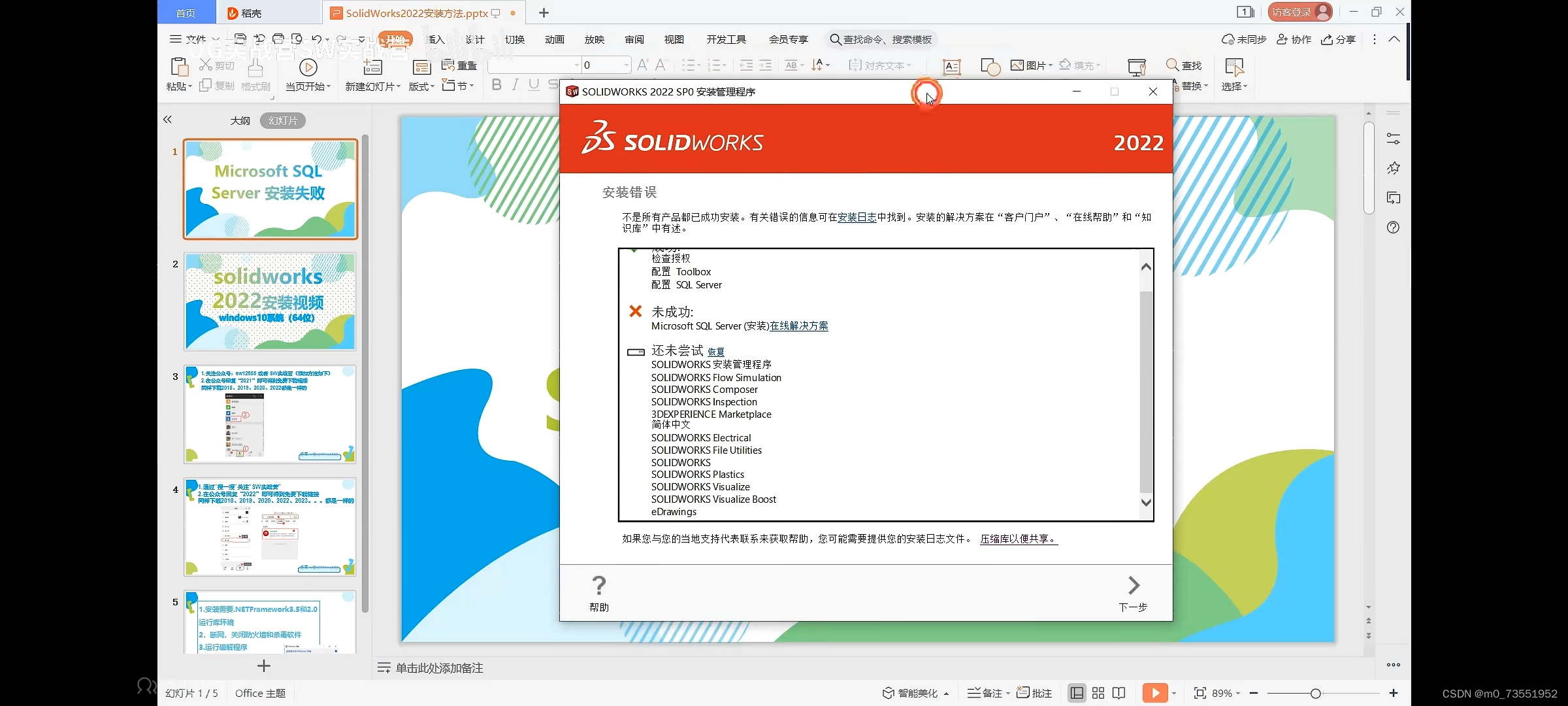Screen dimensions: 1568x706
Task: Switch to the 大纲 outline tab
Action: click(240, 120)
